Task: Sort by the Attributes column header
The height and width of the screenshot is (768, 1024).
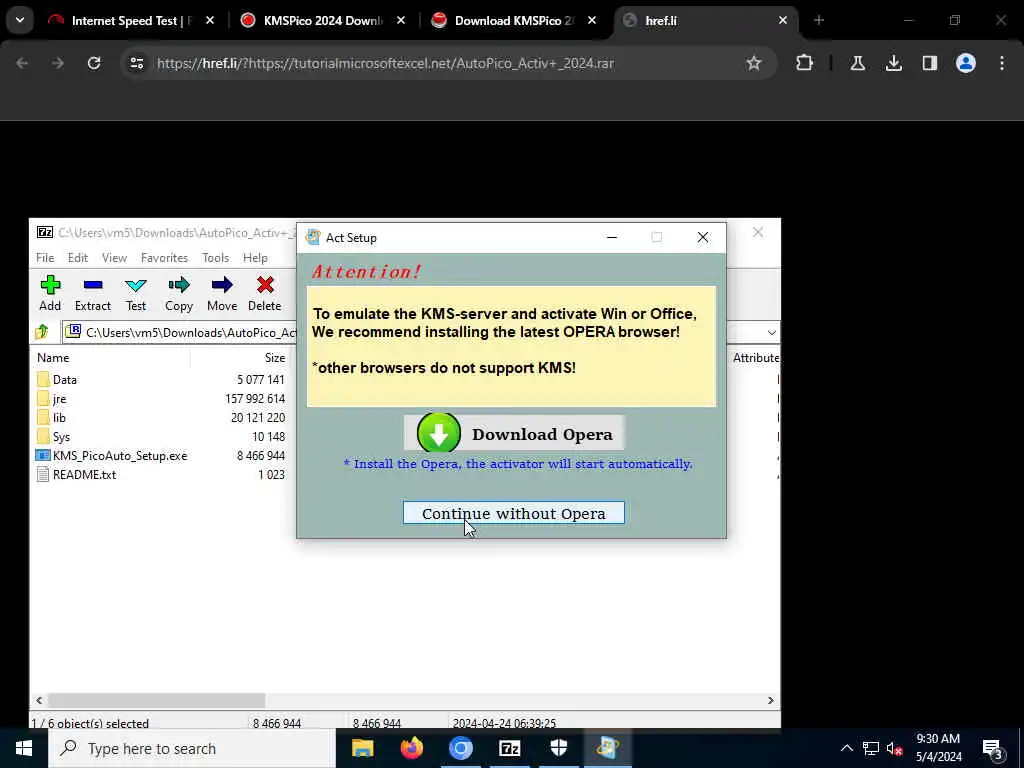Action: 756,357
